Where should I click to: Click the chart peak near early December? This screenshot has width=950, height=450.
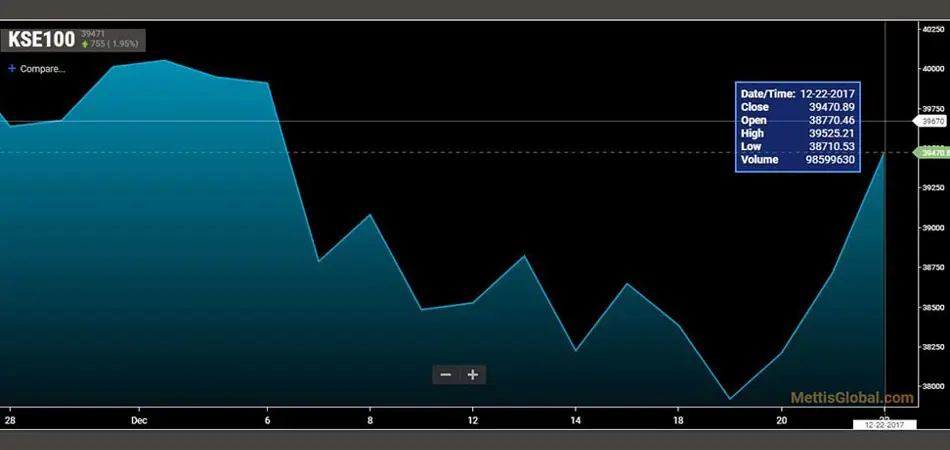pyautogui.click(x=164, y=60)
